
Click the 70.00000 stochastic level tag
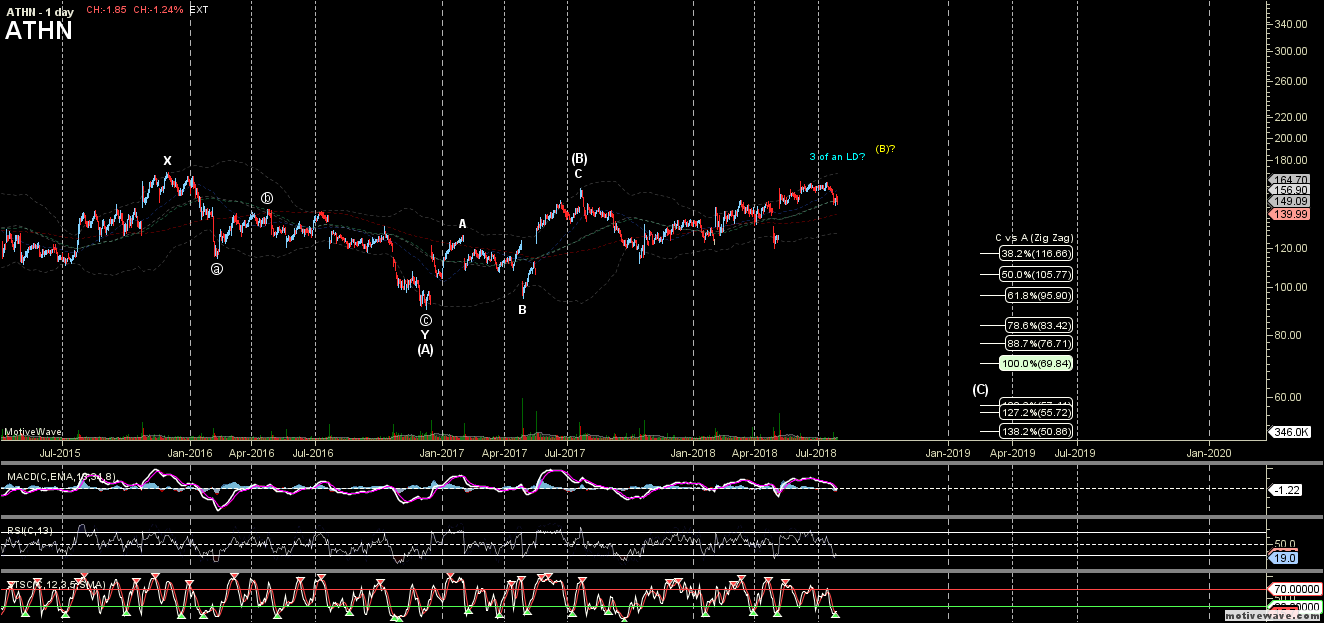(1294, 590)
